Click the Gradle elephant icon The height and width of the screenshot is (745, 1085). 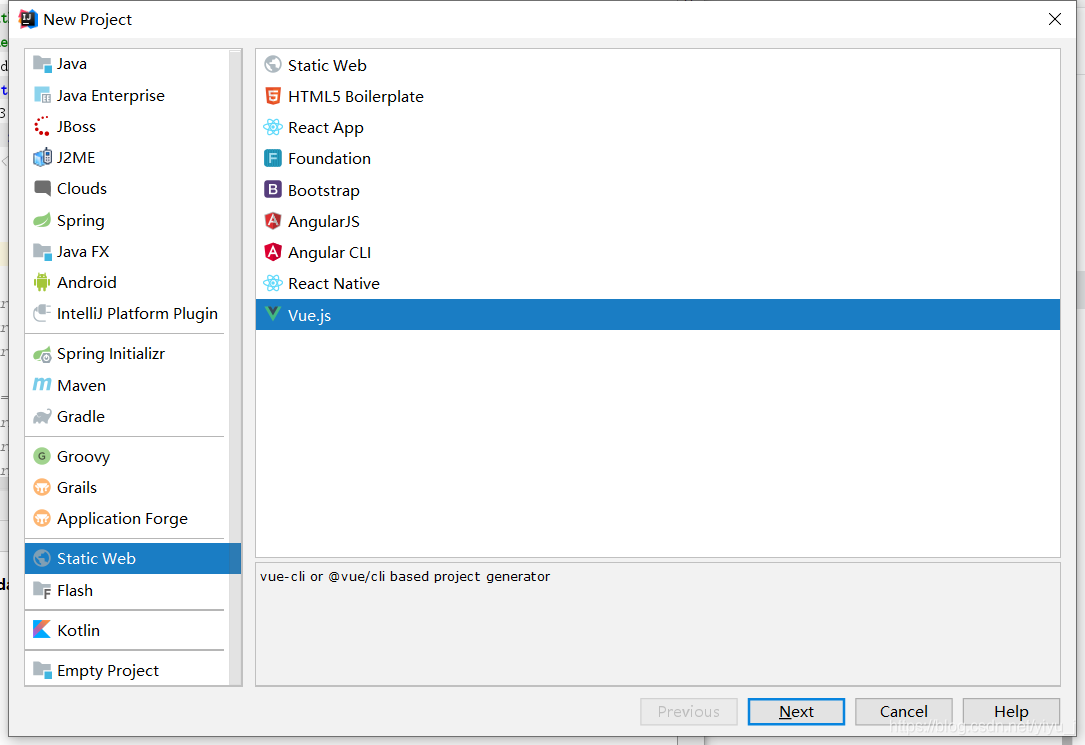tap(42, 416)
